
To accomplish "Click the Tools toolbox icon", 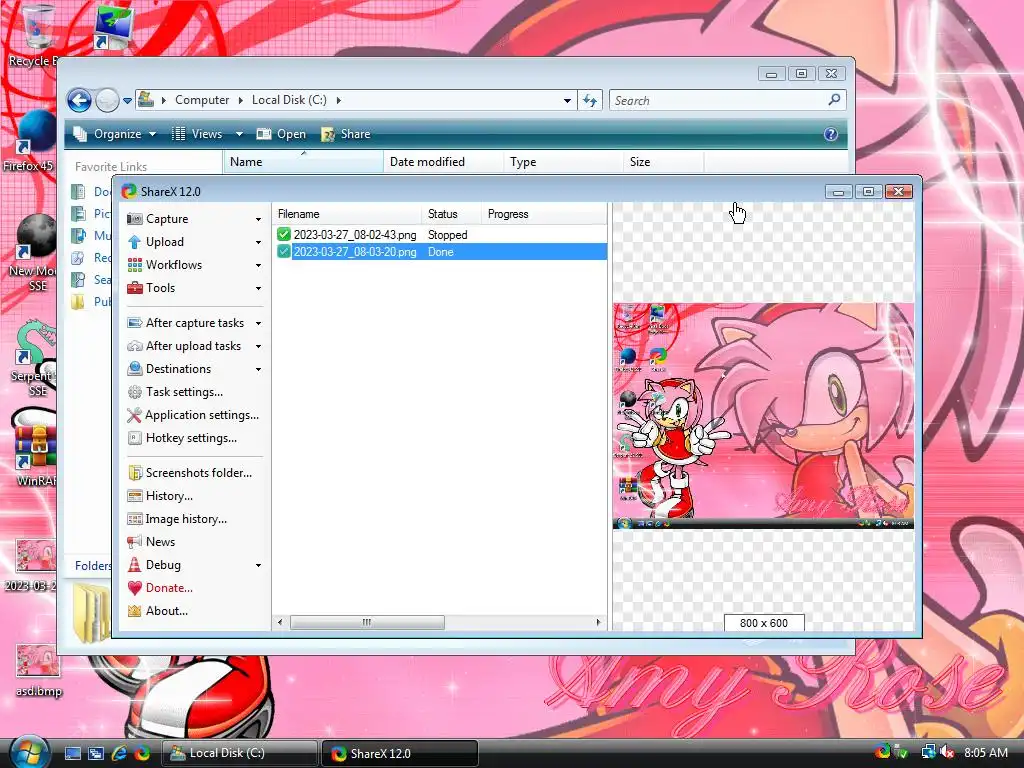I will [x=135, y=287].
